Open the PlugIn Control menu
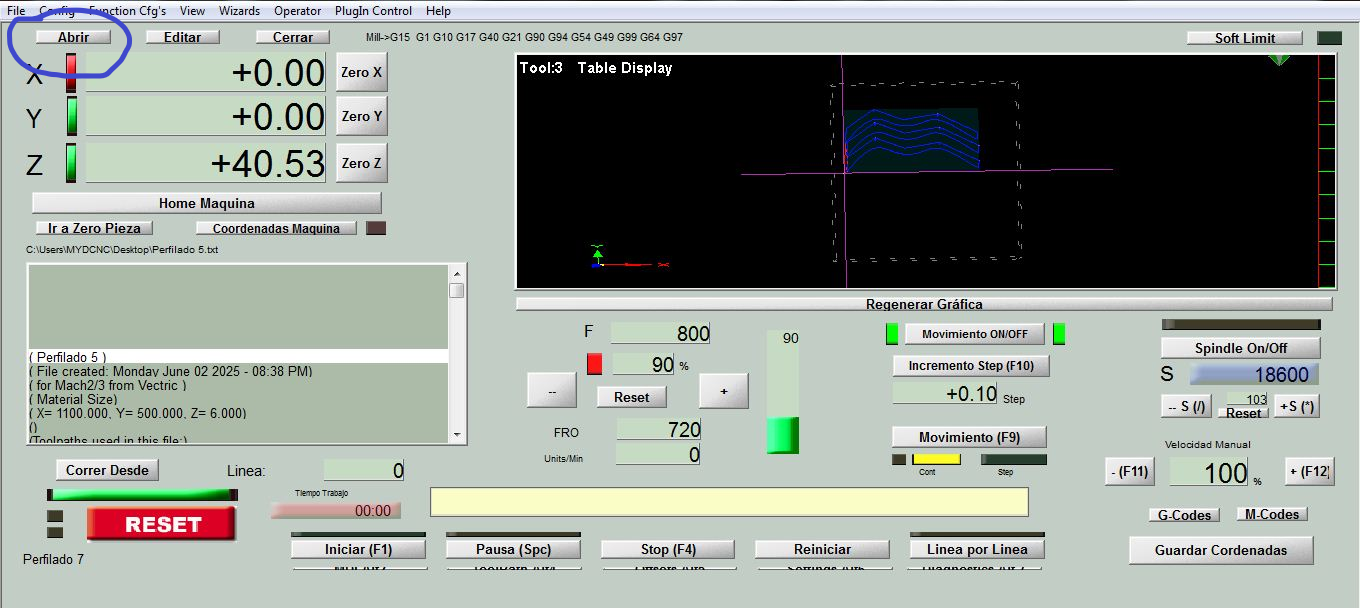 (x=373, y=11)
